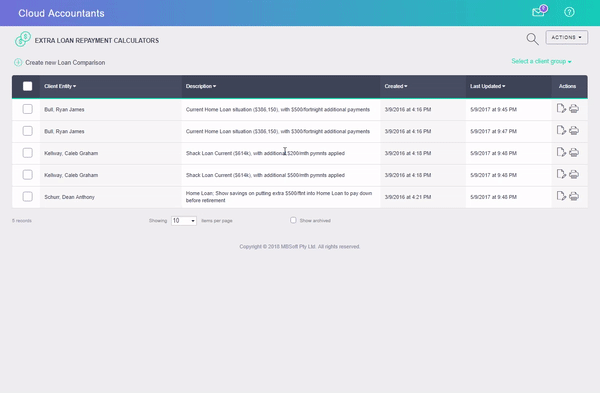This screenshot has height=393, width=600.
Task: Open the edit icon for Schurr, Dean Anthony row
Action: click(x=561, y=196)
